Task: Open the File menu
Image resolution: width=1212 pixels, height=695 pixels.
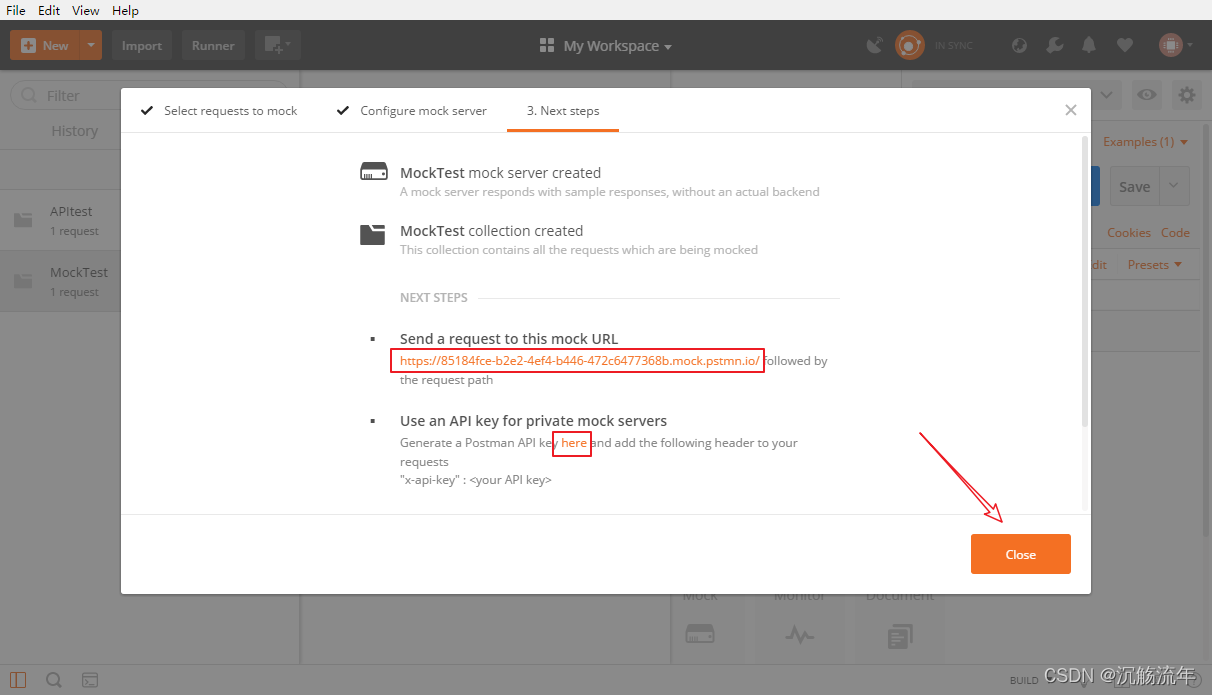Action: click(x=16, y=10)
